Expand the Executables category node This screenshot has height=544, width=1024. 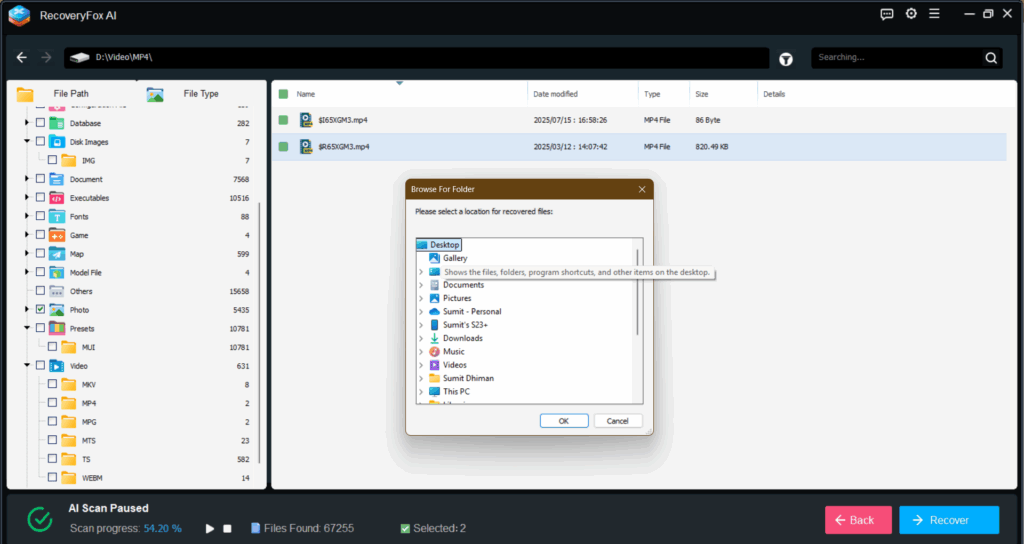coord(27,198)
